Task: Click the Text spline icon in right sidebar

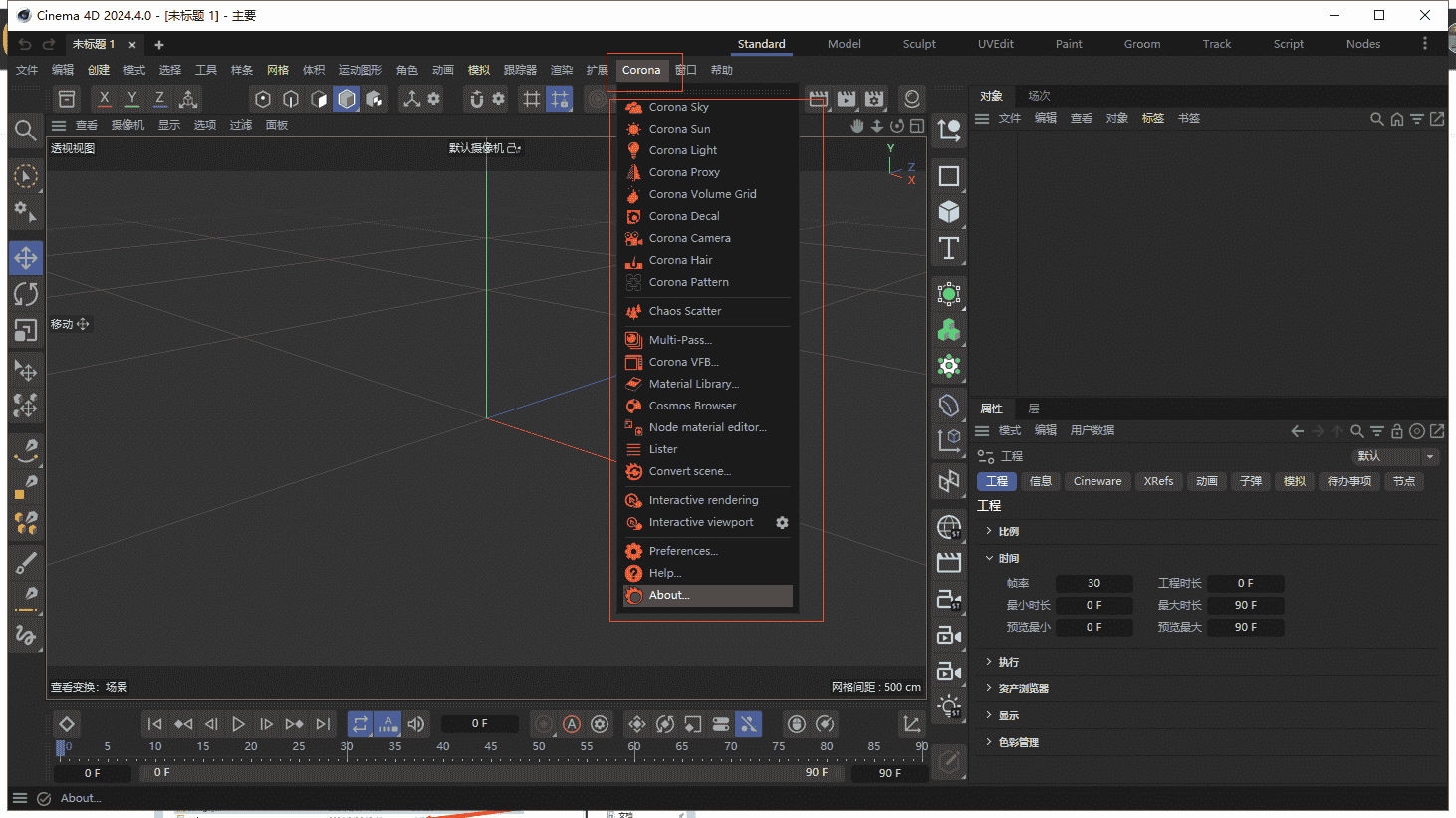Action: [947, 248]
